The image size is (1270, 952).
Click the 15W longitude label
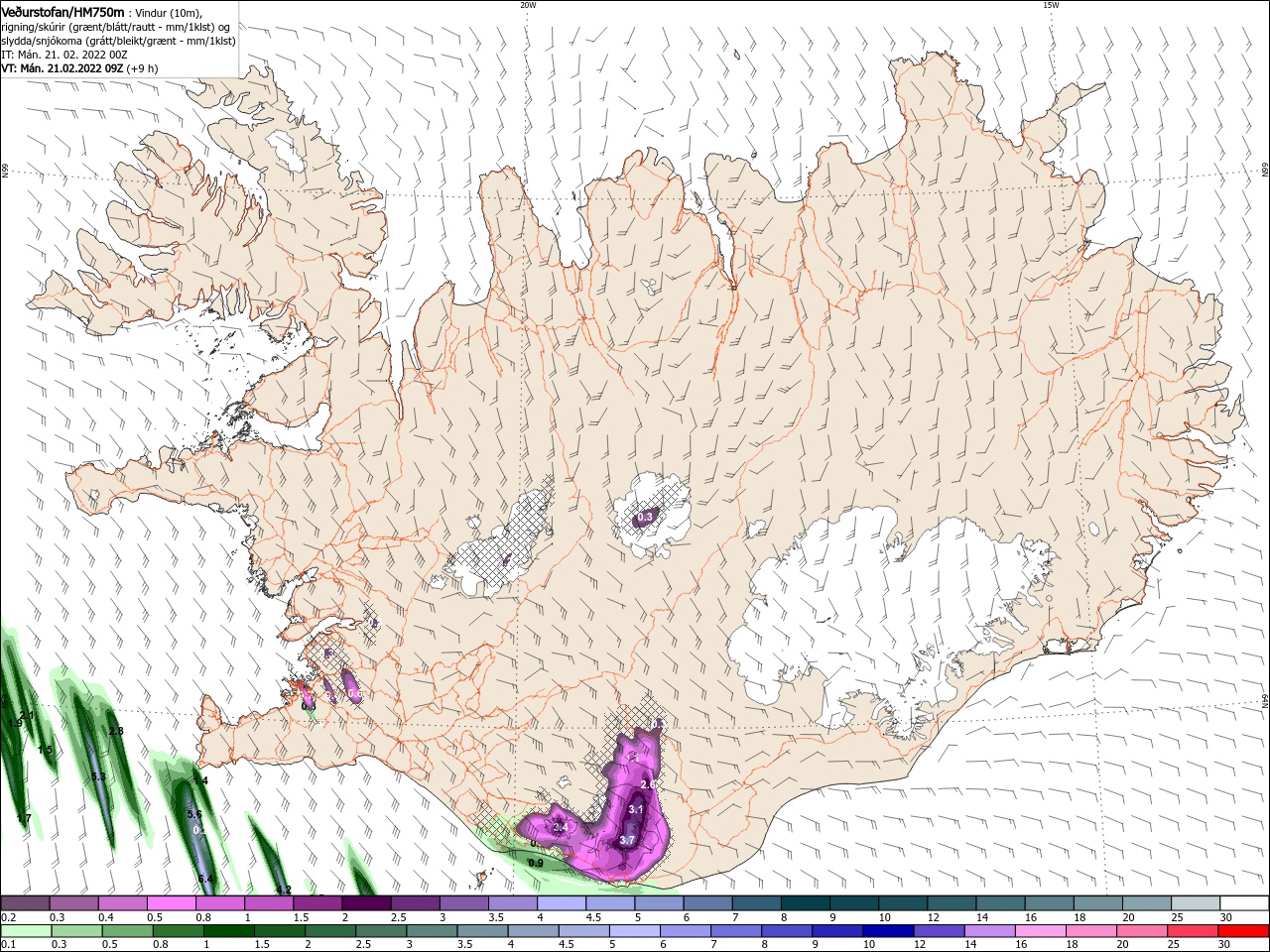1051,5
